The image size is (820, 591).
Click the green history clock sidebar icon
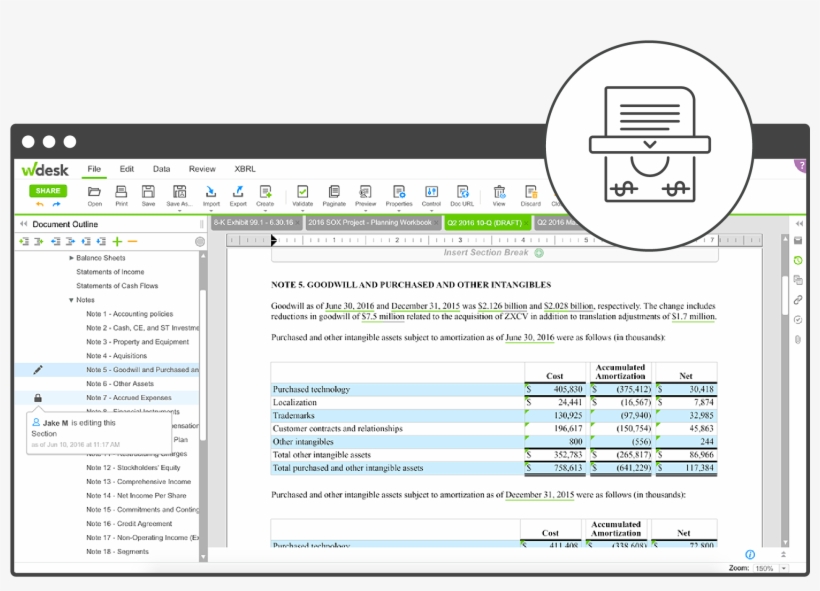[x=798, y=260]
